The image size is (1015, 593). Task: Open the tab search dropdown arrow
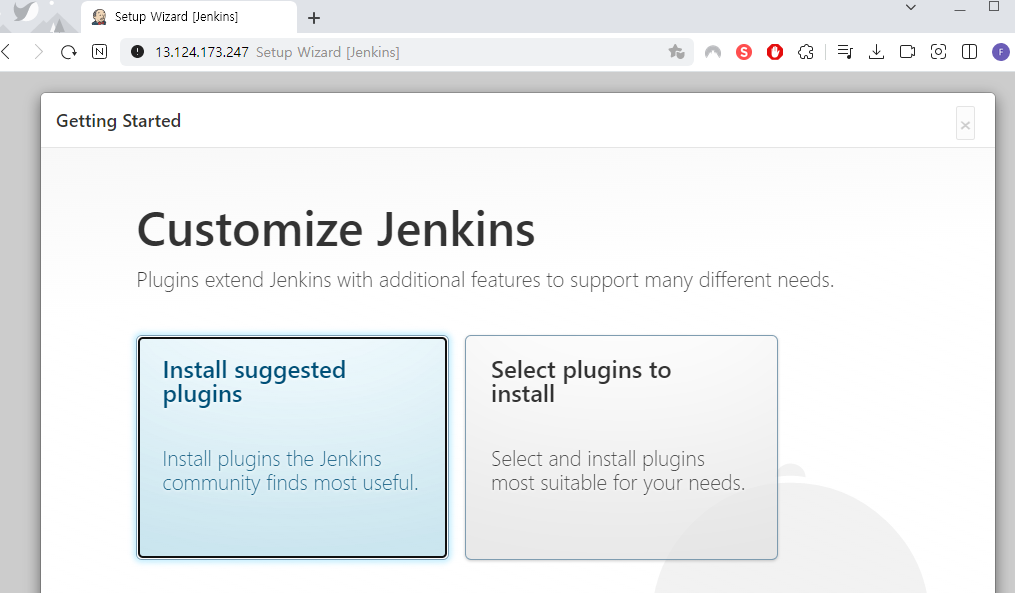pos(911,8)
